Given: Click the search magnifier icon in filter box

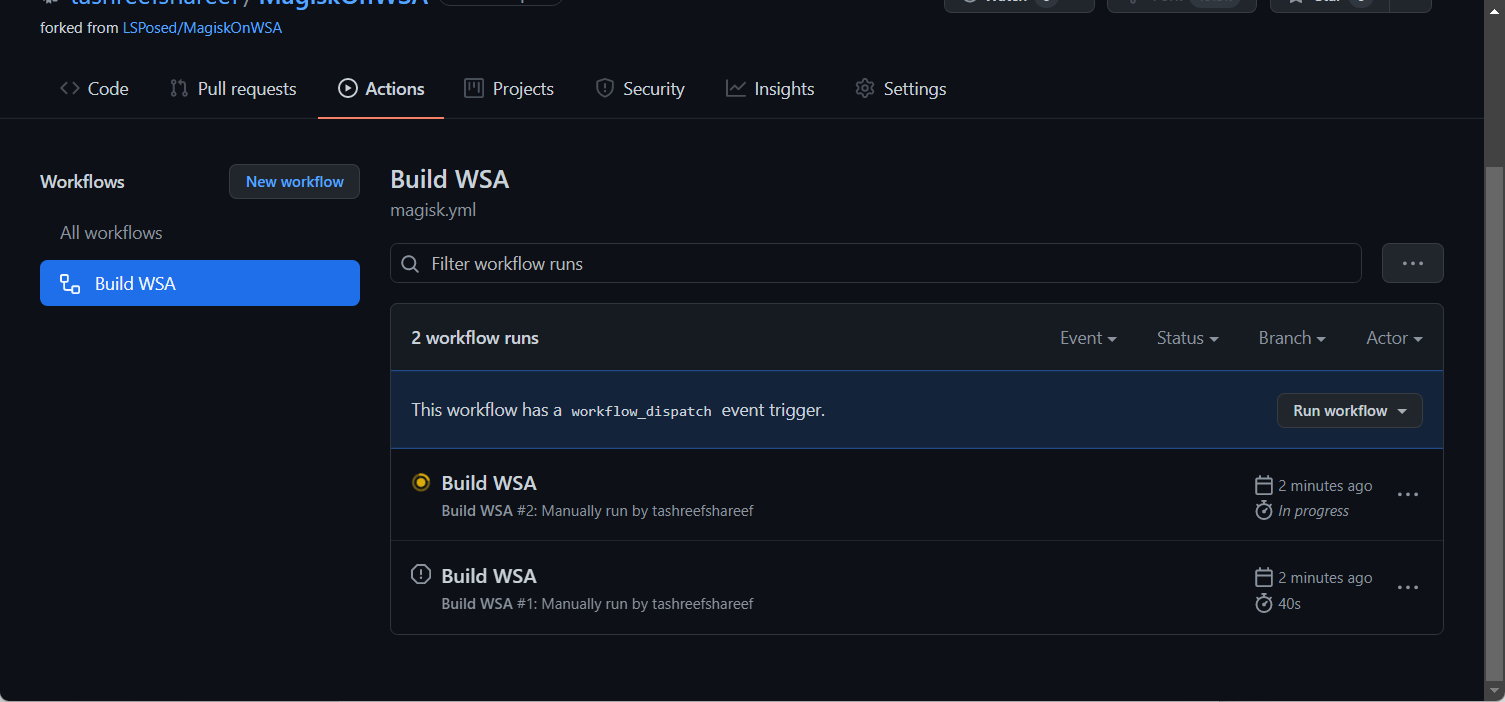Looking at the screenshot, I should click(410, 264).
